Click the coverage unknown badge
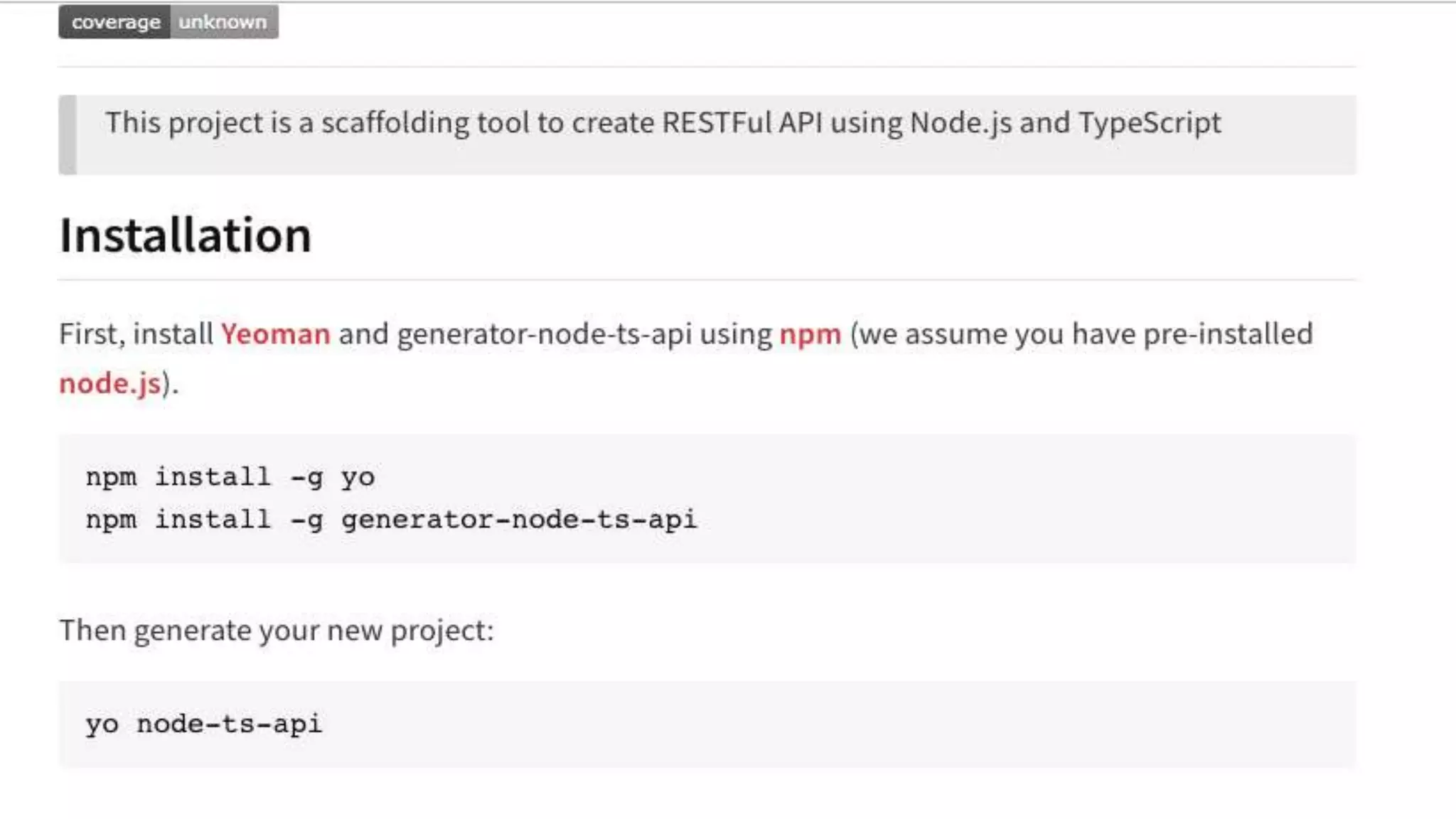 pos(168,22)
